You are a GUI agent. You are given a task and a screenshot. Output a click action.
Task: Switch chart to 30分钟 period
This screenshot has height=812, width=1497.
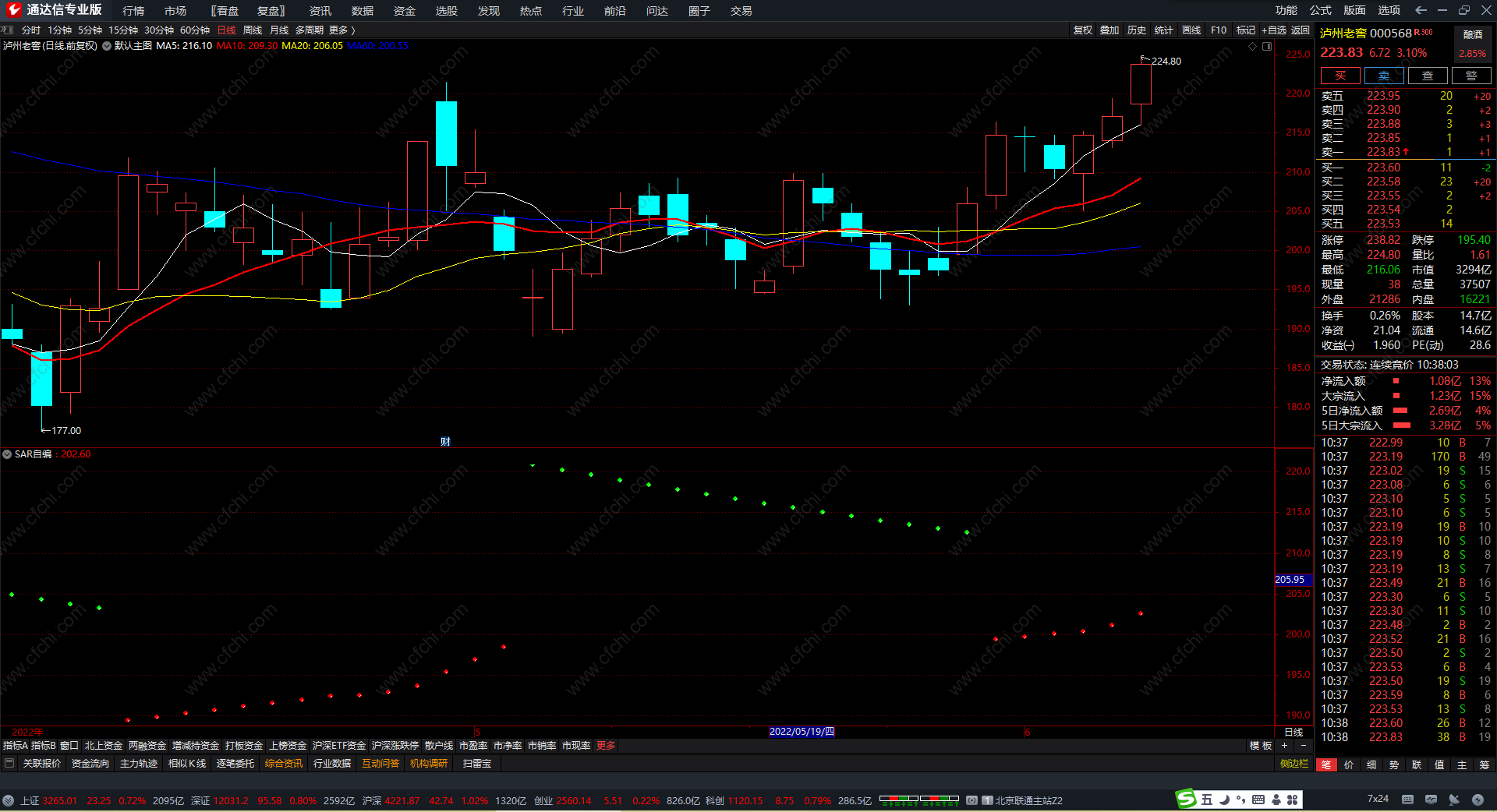(159, 30)
